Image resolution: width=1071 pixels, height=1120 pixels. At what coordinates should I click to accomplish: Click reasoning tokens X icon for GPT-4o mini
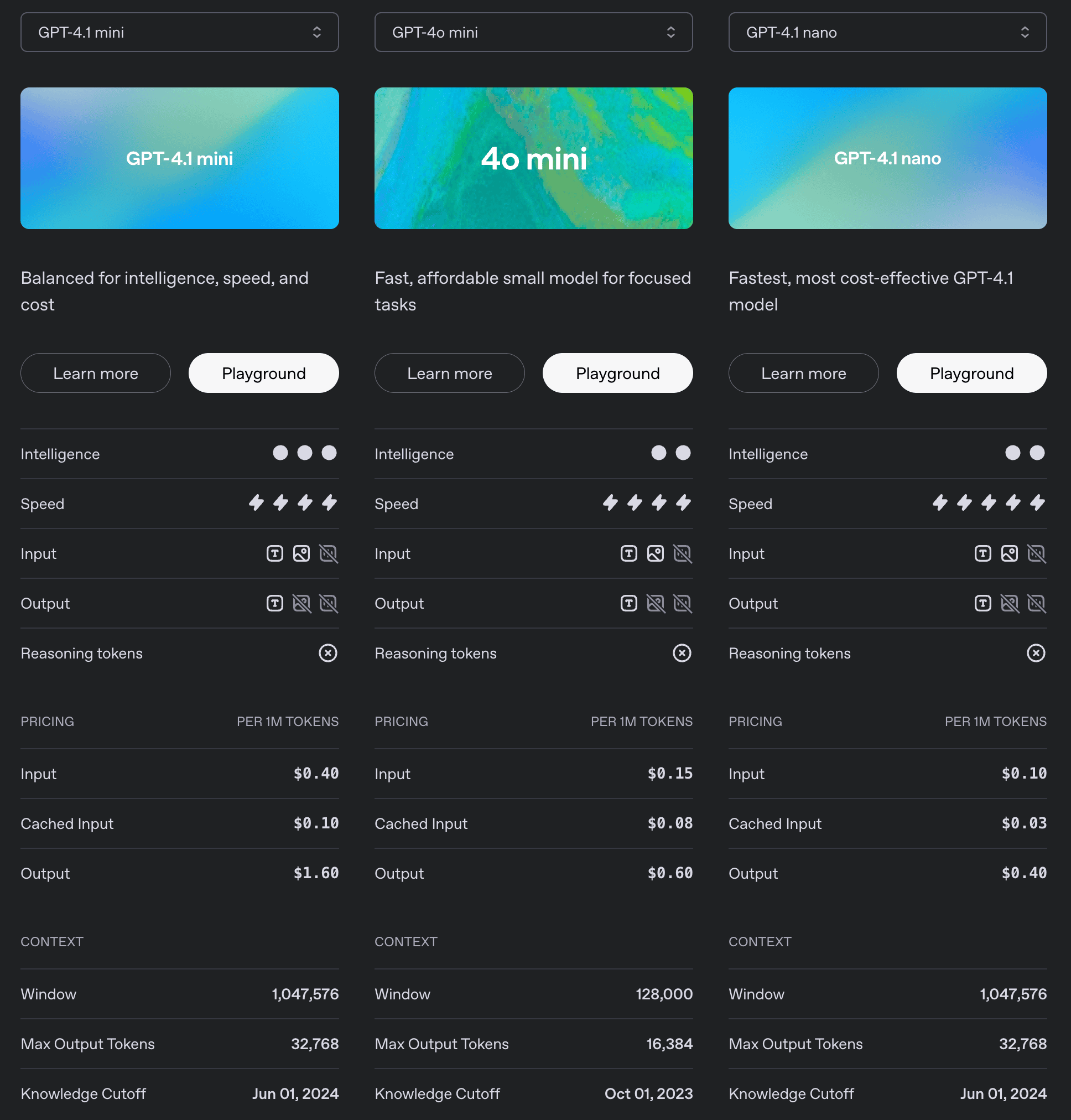click(x=682, y=653)
